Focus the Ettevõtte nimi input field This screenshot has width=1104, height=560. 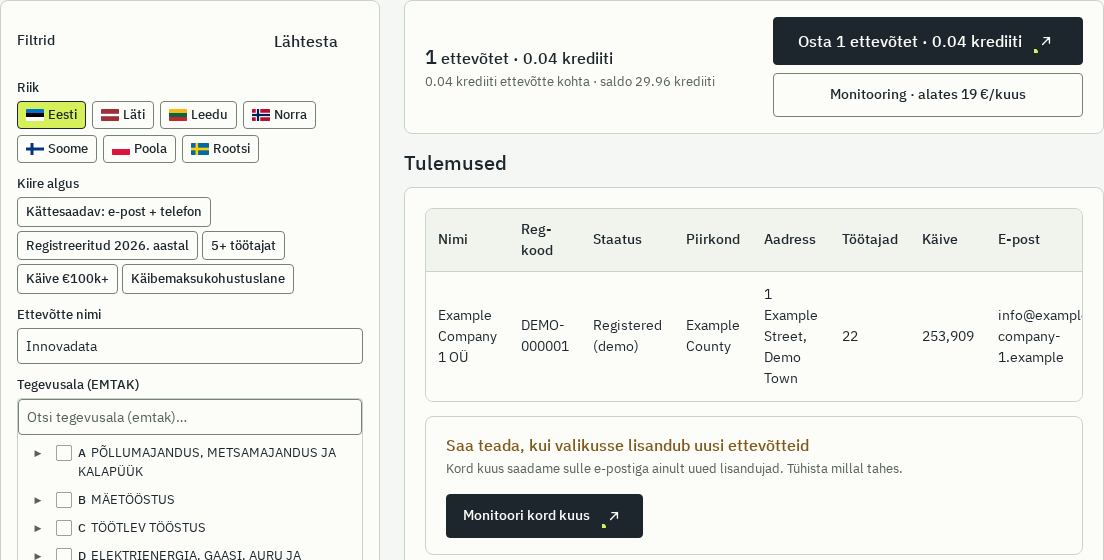point(190,346)
